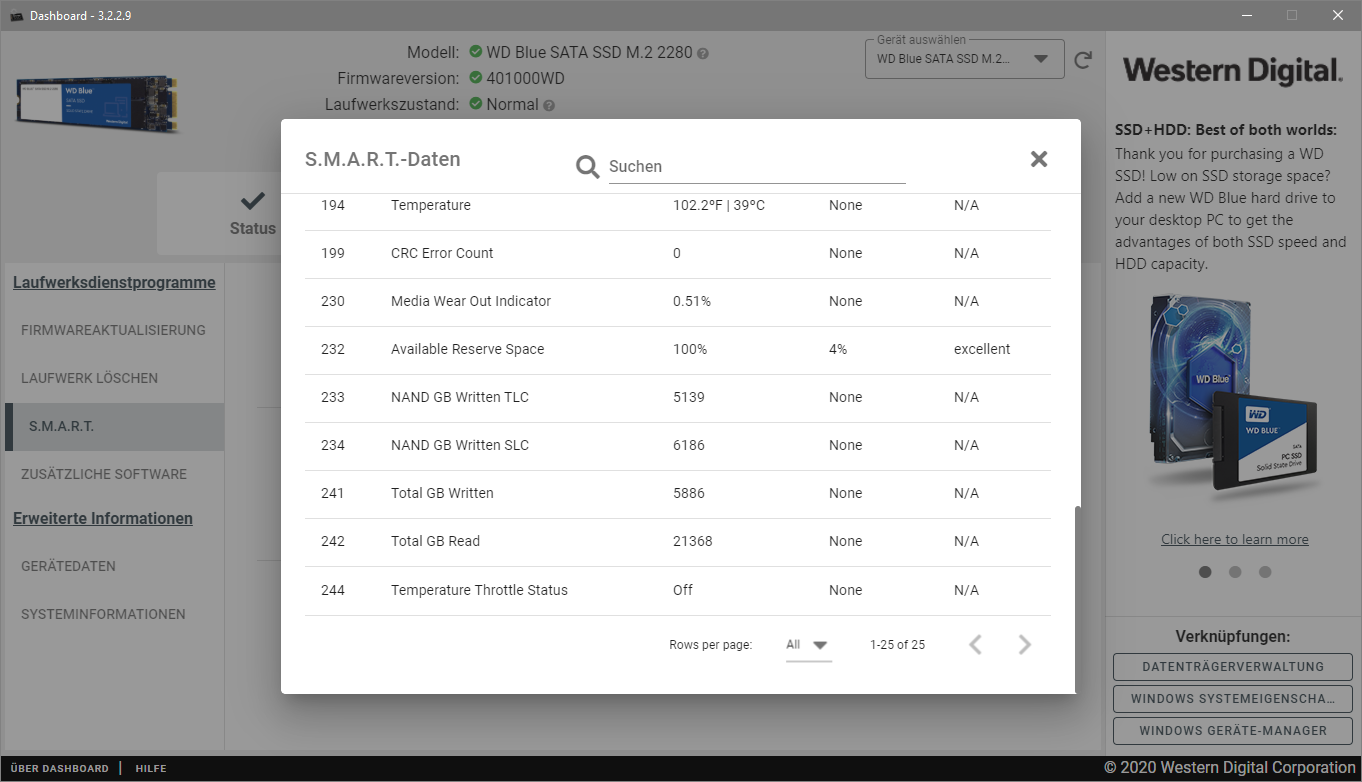Open DATENTRÄGERVERWALTUNG shortcut
Viewport: 1362px width, 782px height.
click(1233, 667)
